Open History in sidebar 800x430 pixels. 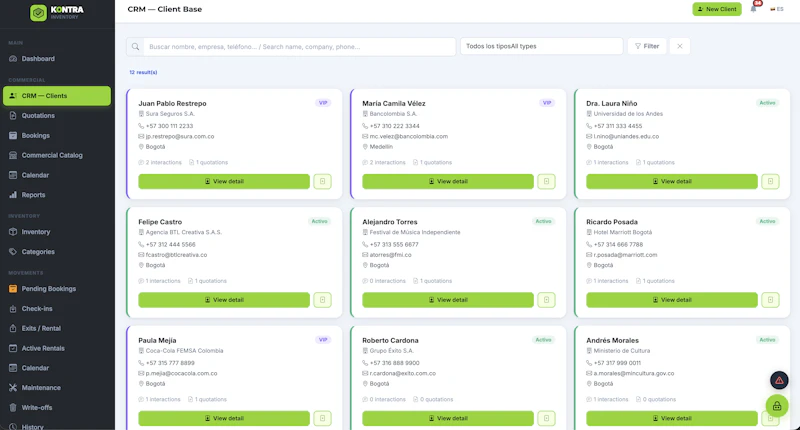[x=57, y=426]
